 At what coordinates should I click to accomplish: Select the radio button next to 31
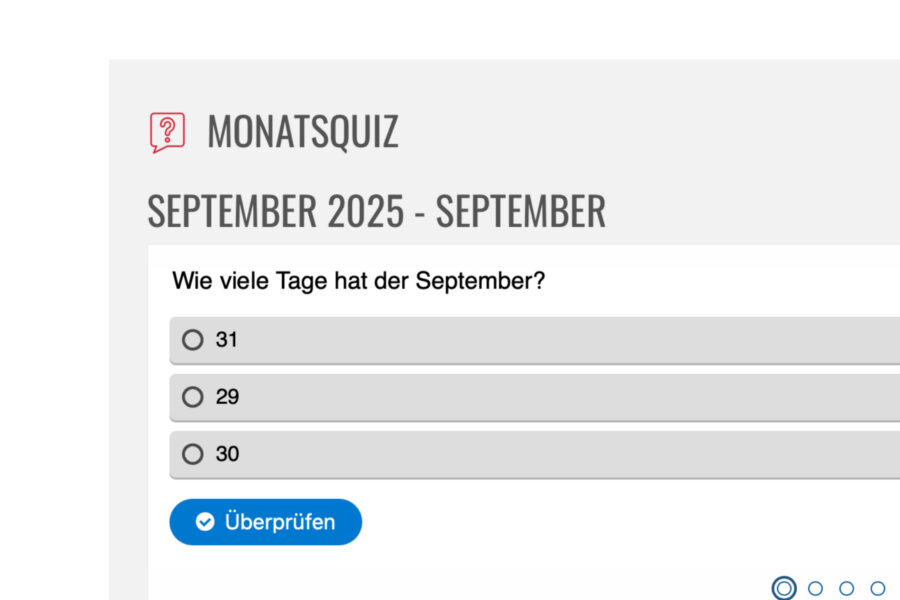click(191, 340)
